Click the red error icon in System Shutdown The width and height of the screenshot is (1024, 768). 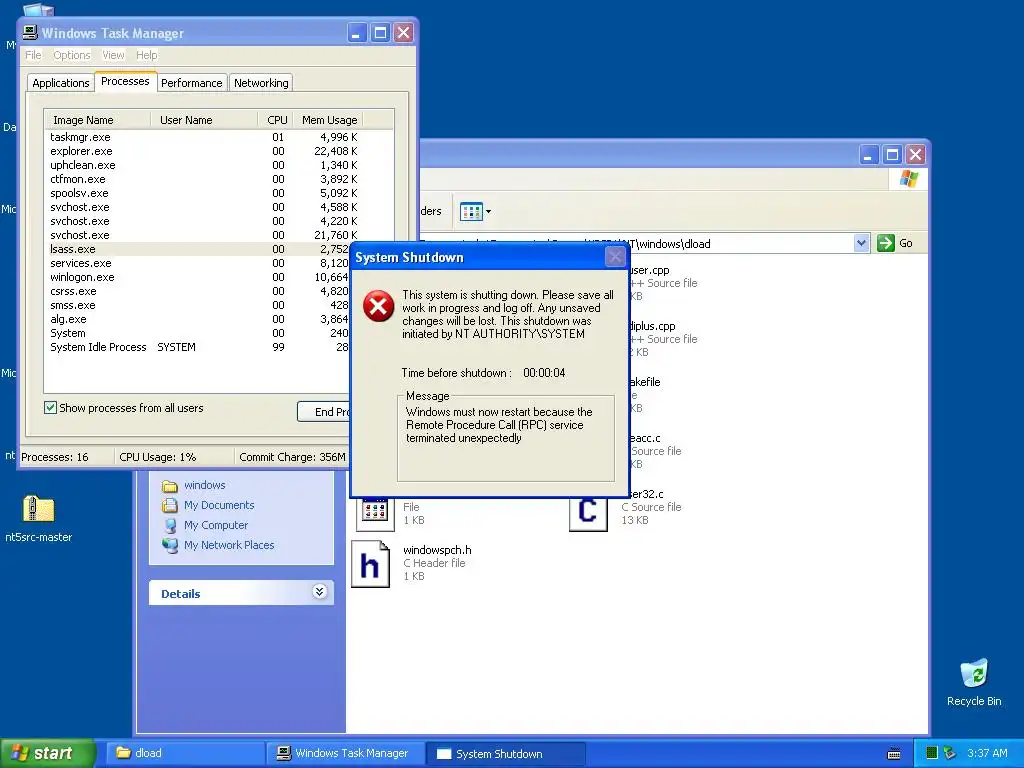pyautogui.click(x=379, y=306)
